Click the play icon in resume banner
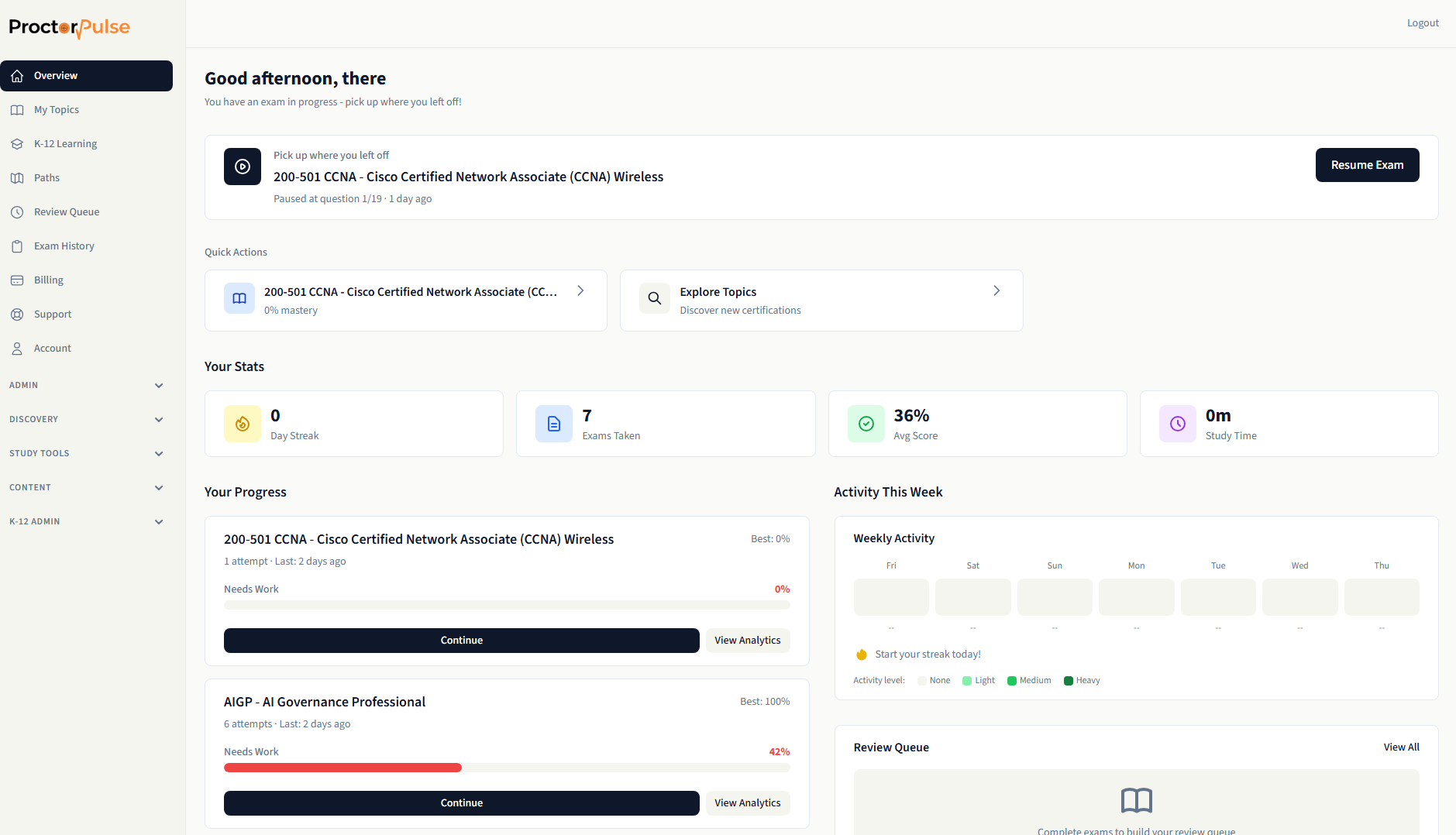This screenshot has width=1456, height=835. point(243,167)
